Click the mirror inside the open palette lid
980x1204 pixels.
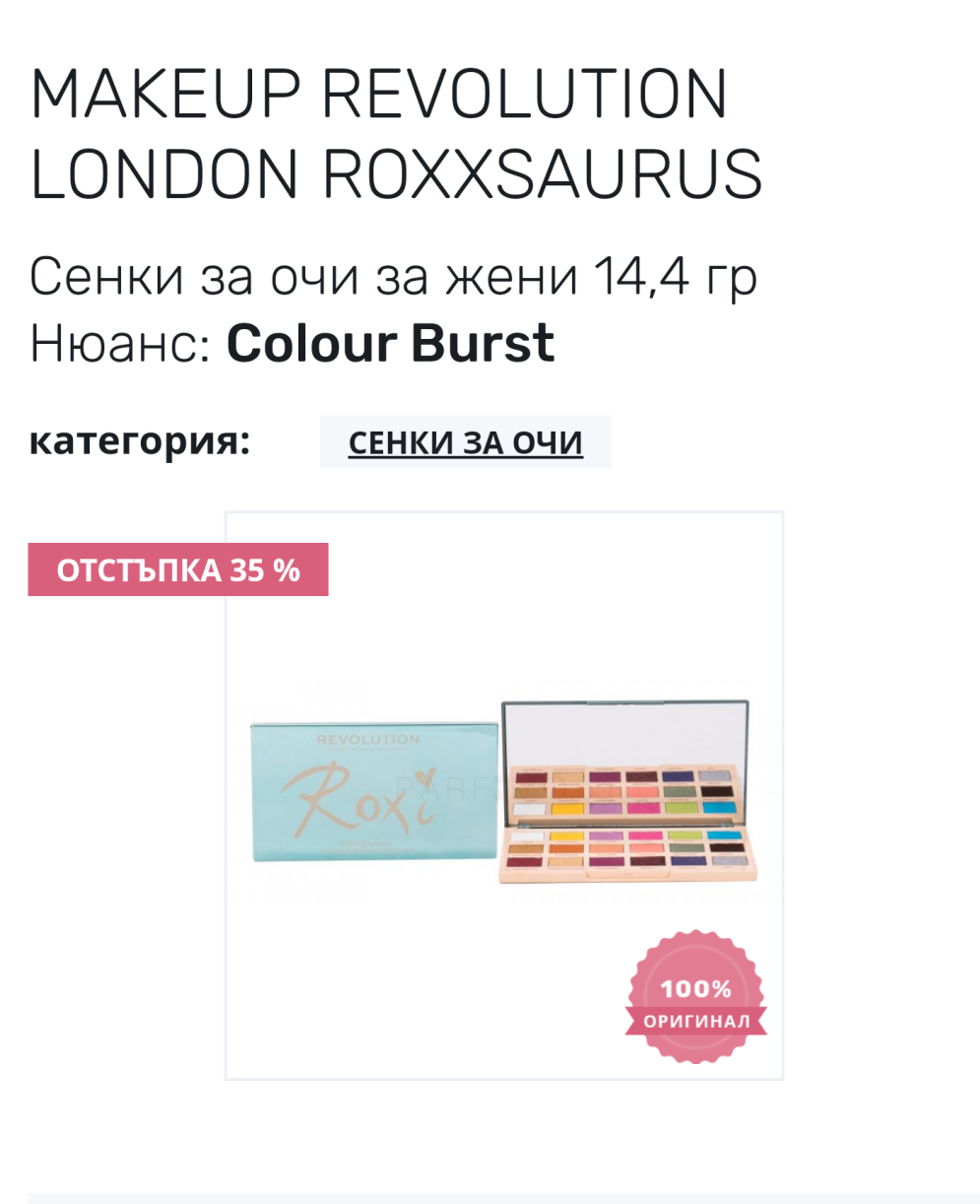625,734
